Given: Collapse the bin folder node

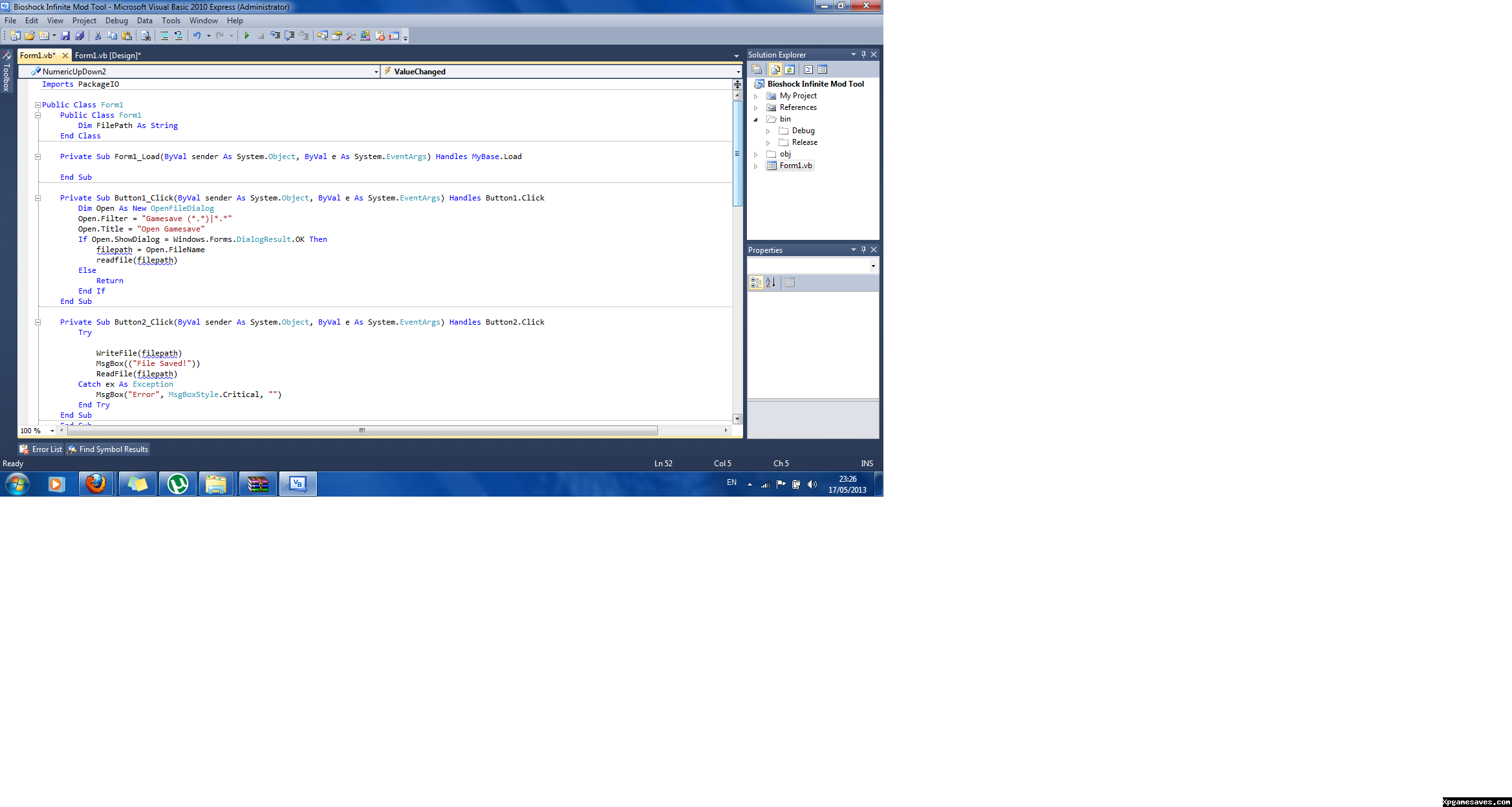Looking at the screenshot, I should point(755,119).
